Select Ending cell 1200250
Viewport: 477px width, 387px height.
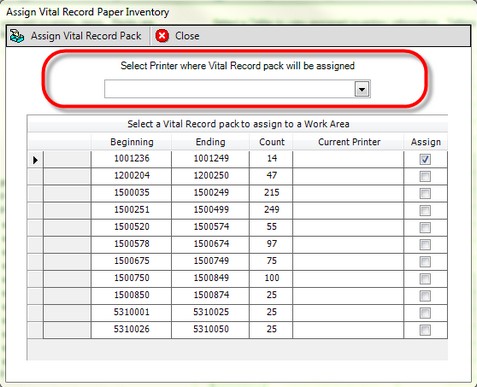[211, 175]
